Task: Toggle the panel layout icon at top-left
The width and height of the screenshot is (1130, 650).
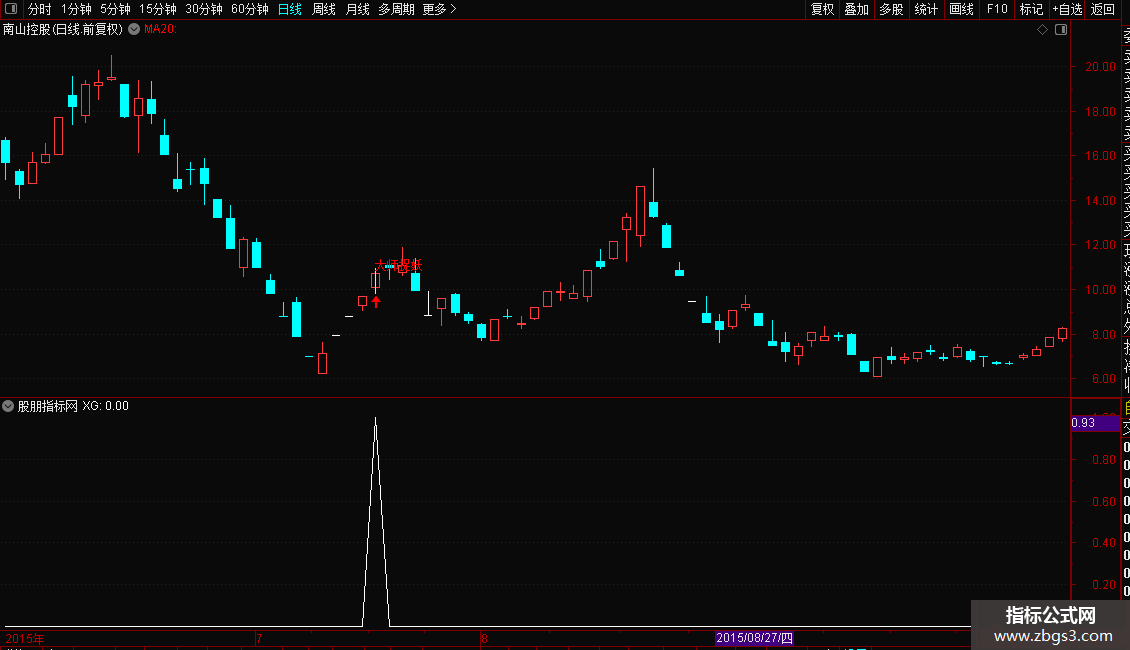Action: point(11,9)
